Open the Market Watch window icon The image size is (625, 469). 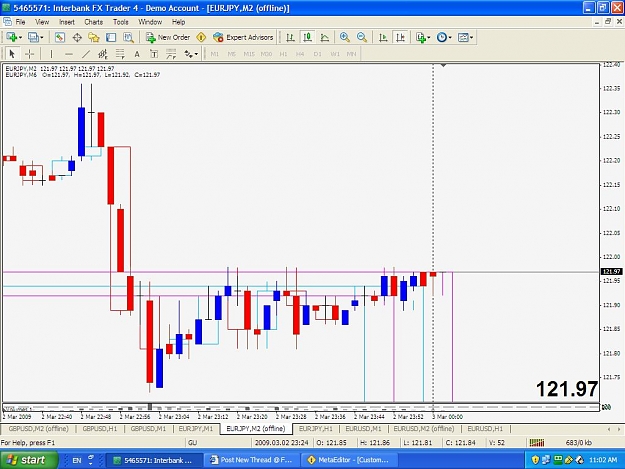tap(60, 37)
